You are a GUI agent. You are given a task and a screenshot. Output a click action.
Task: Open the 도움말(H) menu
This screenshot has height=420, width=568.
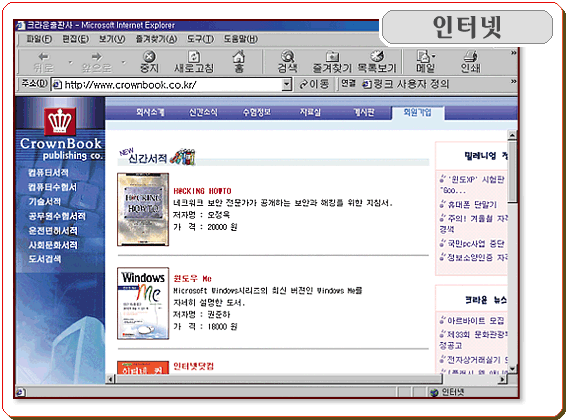[241, 39]
